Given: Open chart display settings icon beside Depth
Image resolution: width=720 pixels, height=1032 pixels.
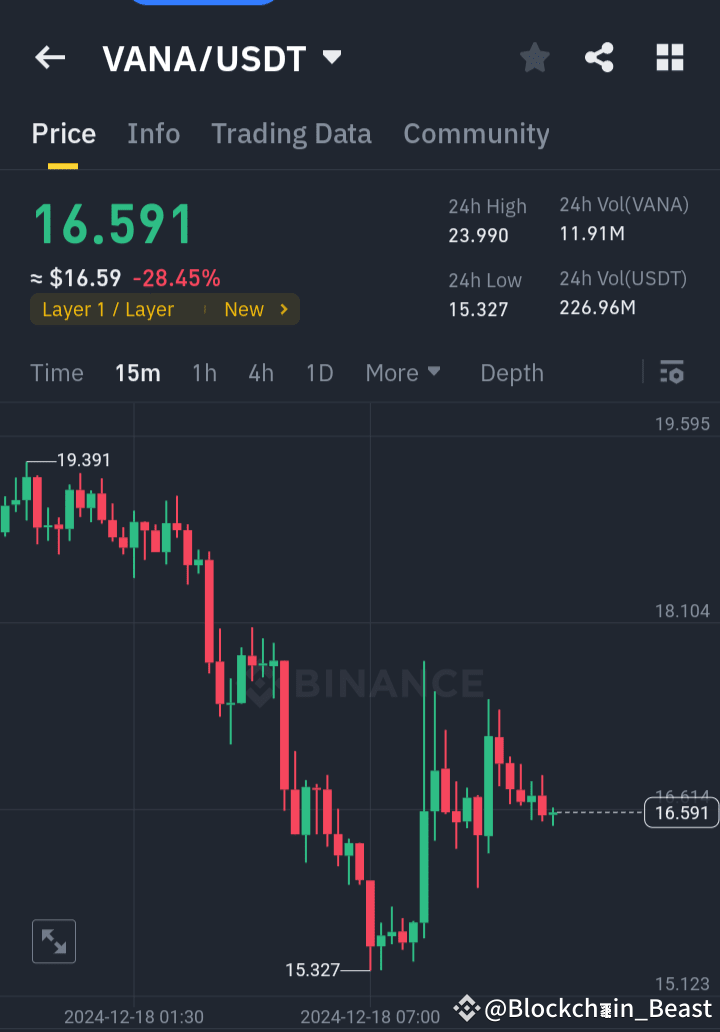Looking at the screenshot, I should point(671,372).
